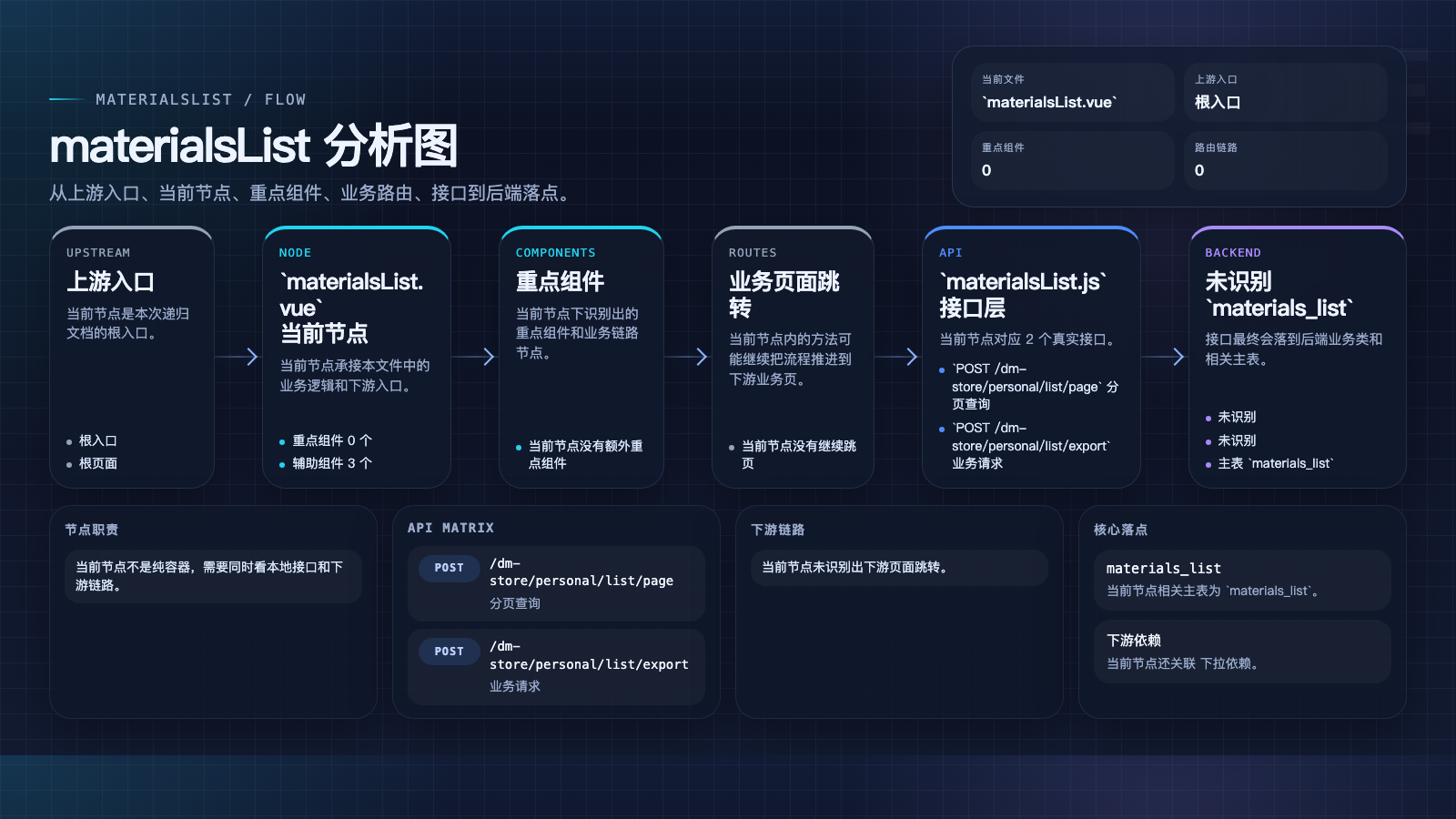
Task: Click '当前节点对应 2 个真实接口。' description
Action: click(1030, 339)
